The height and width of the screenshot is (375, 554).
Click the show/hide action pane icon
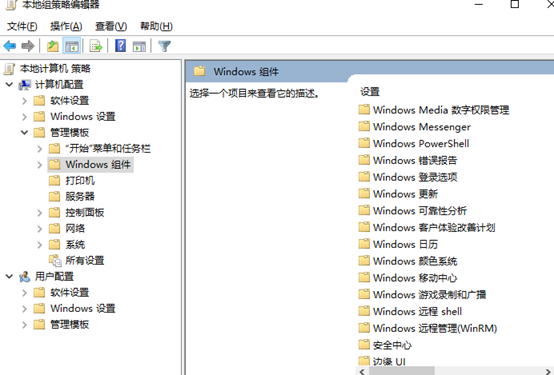[x=139, y=46]
